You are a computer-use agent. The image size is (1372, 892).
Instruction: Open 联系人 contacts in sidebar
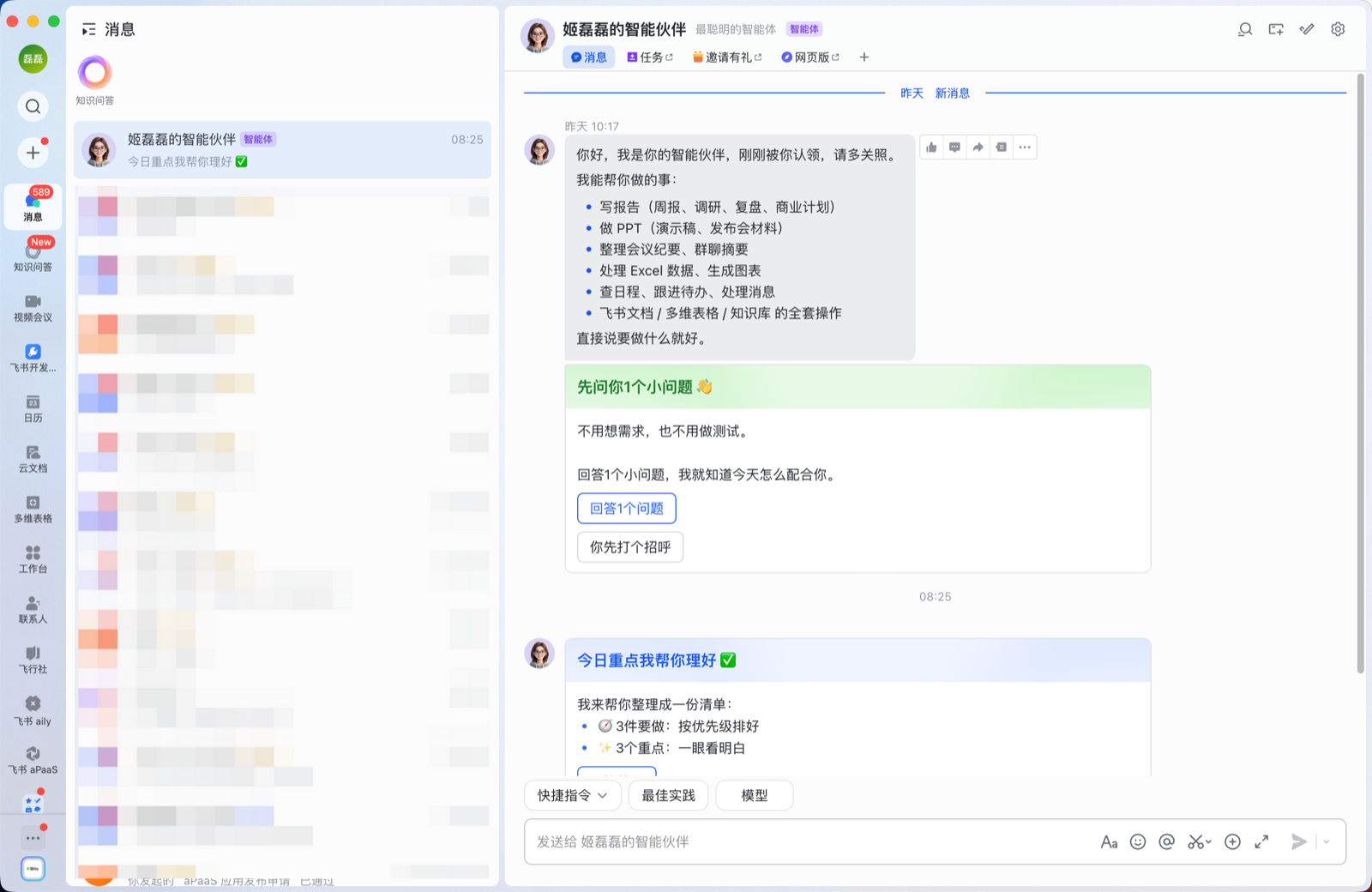[33, 610]
